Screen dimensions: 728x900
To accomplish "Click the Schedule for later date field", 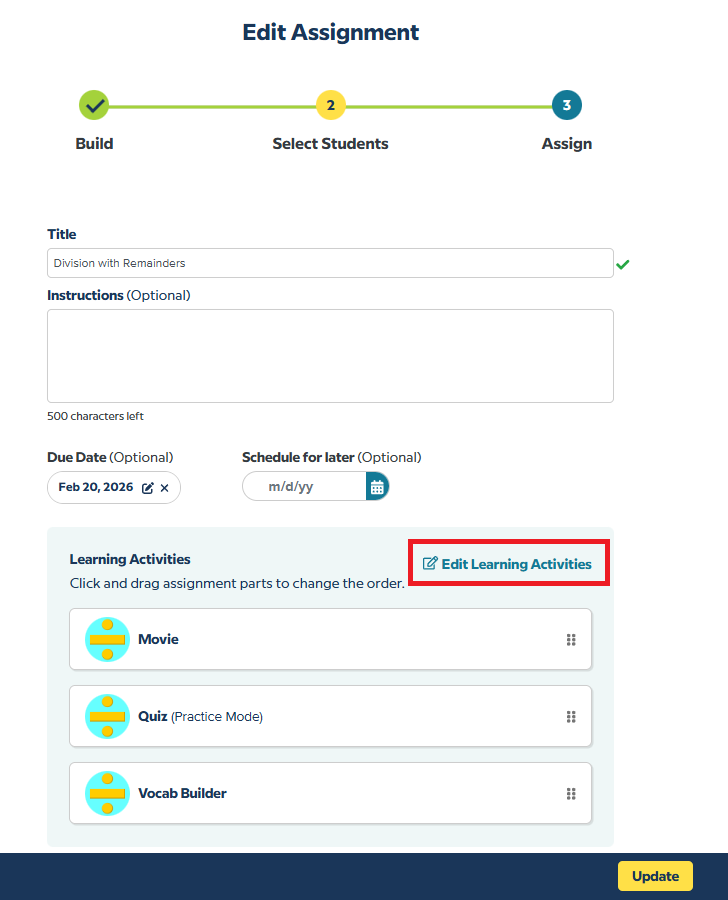I will (x=303, y=487).
